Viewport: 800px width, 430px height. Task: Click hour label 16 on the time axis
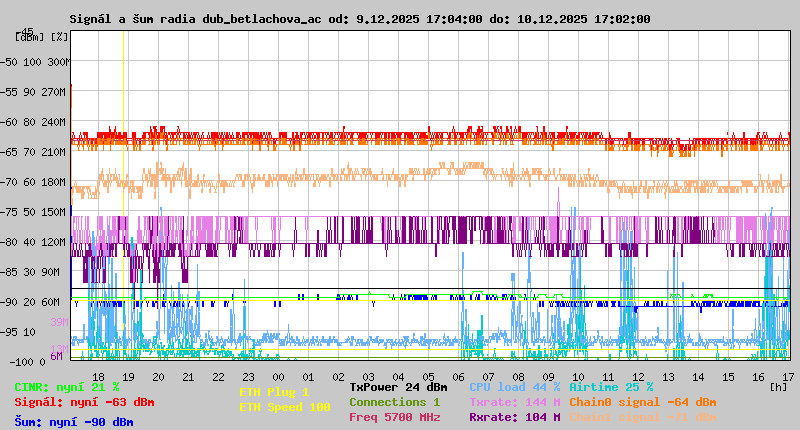759,377
